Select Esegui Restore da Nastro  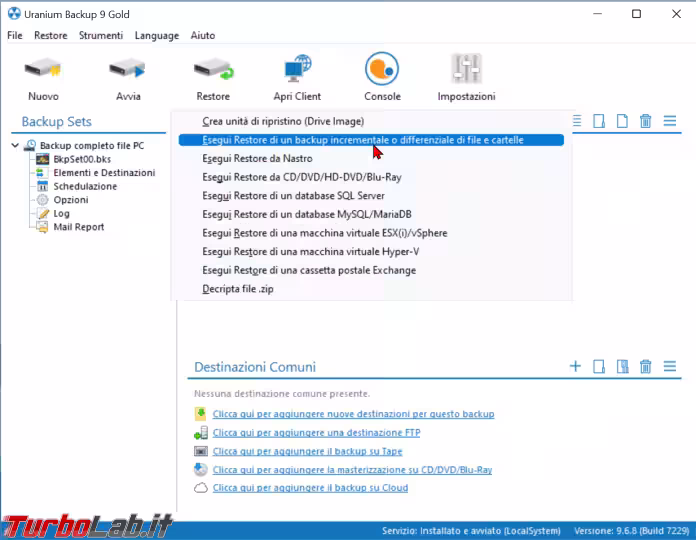point(371,158)
